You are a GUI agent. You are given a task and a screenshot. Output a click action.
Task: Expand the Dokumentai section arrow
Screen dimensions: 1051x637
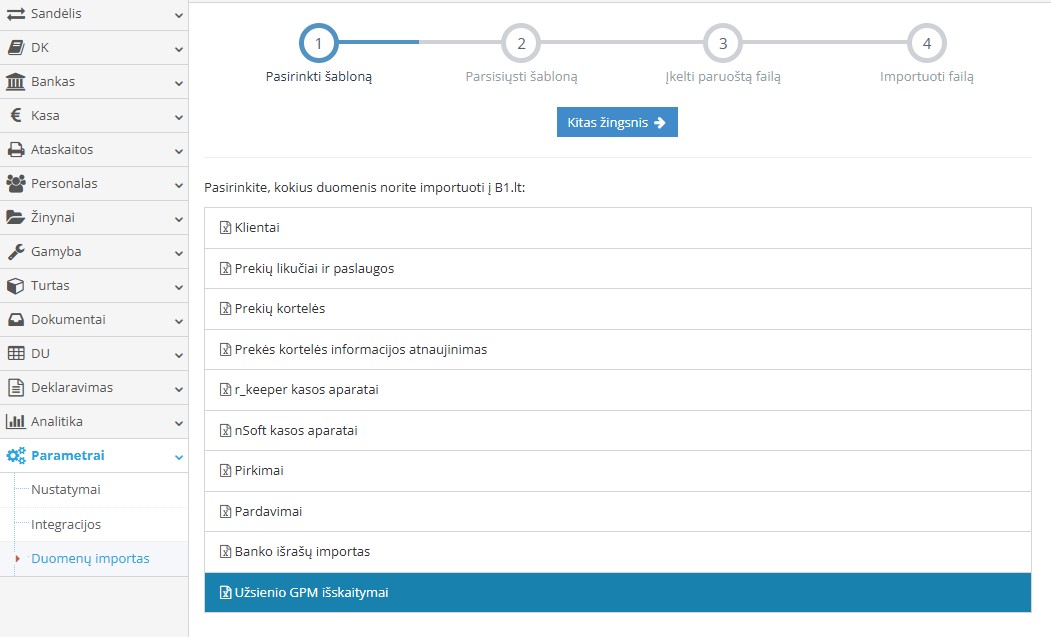point(178,320)
